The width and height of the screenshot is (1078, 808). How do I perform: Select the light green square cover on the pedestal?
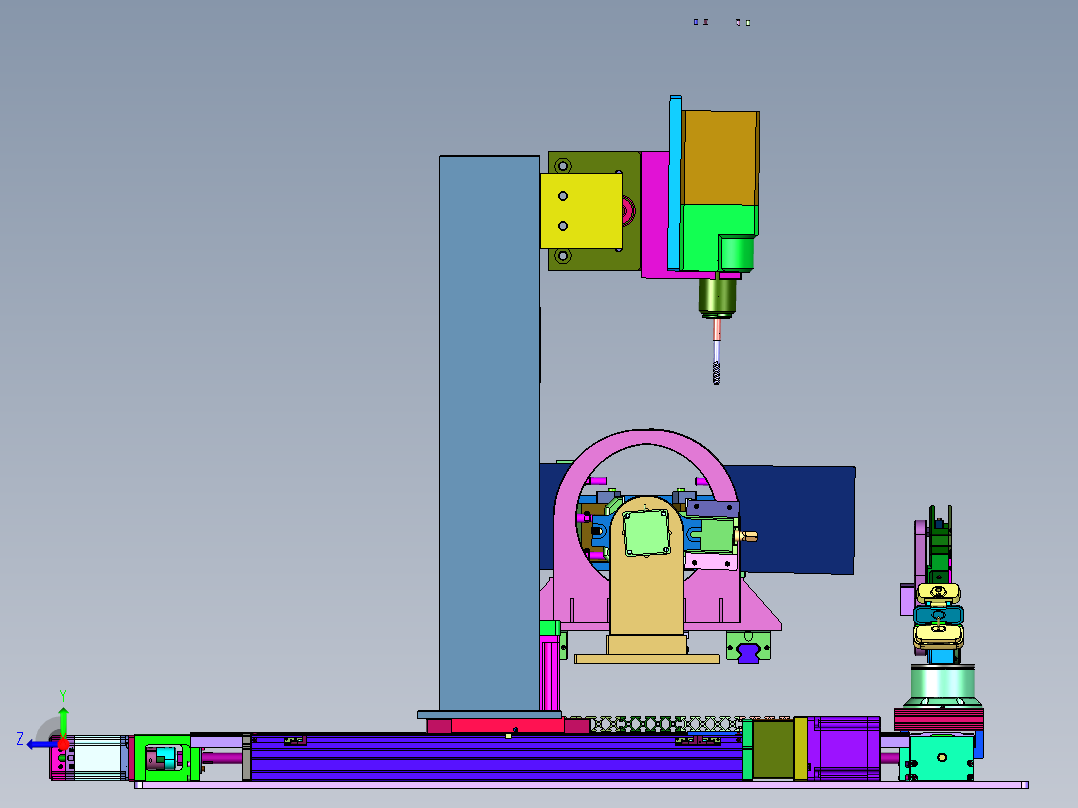(646, 533)
